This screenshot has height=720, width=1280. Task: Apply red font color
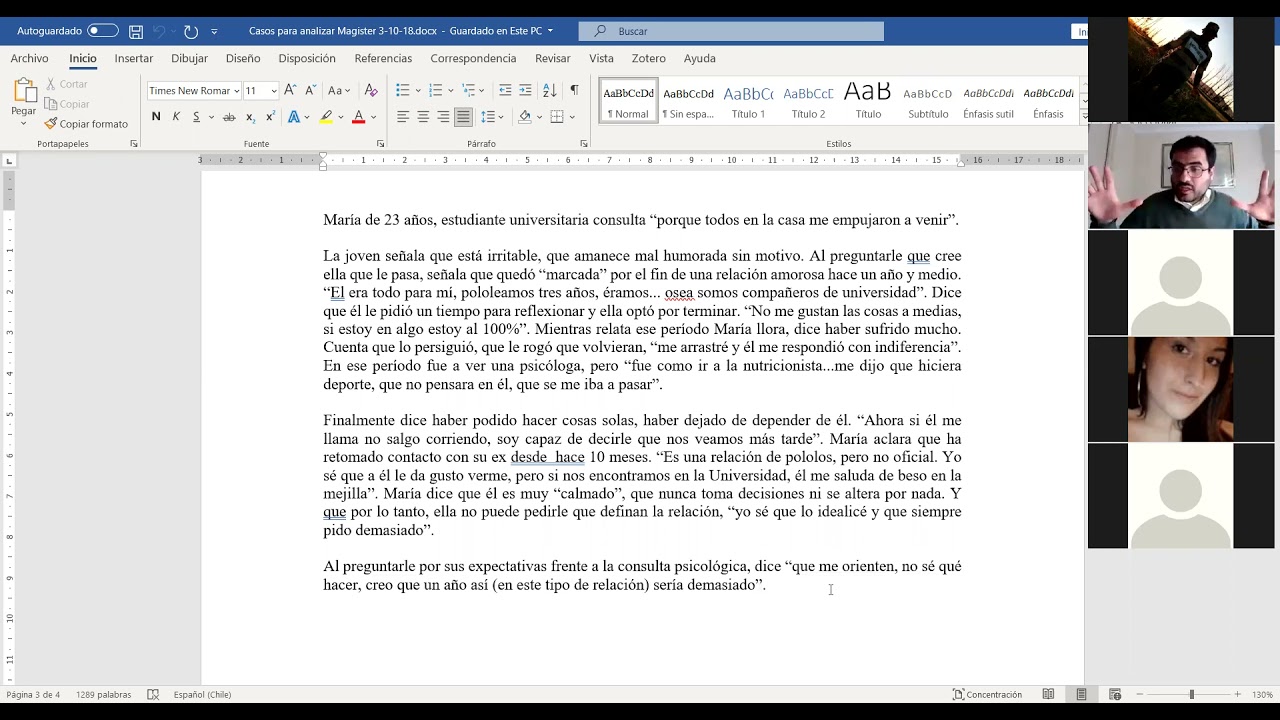(x=358, y=117)
